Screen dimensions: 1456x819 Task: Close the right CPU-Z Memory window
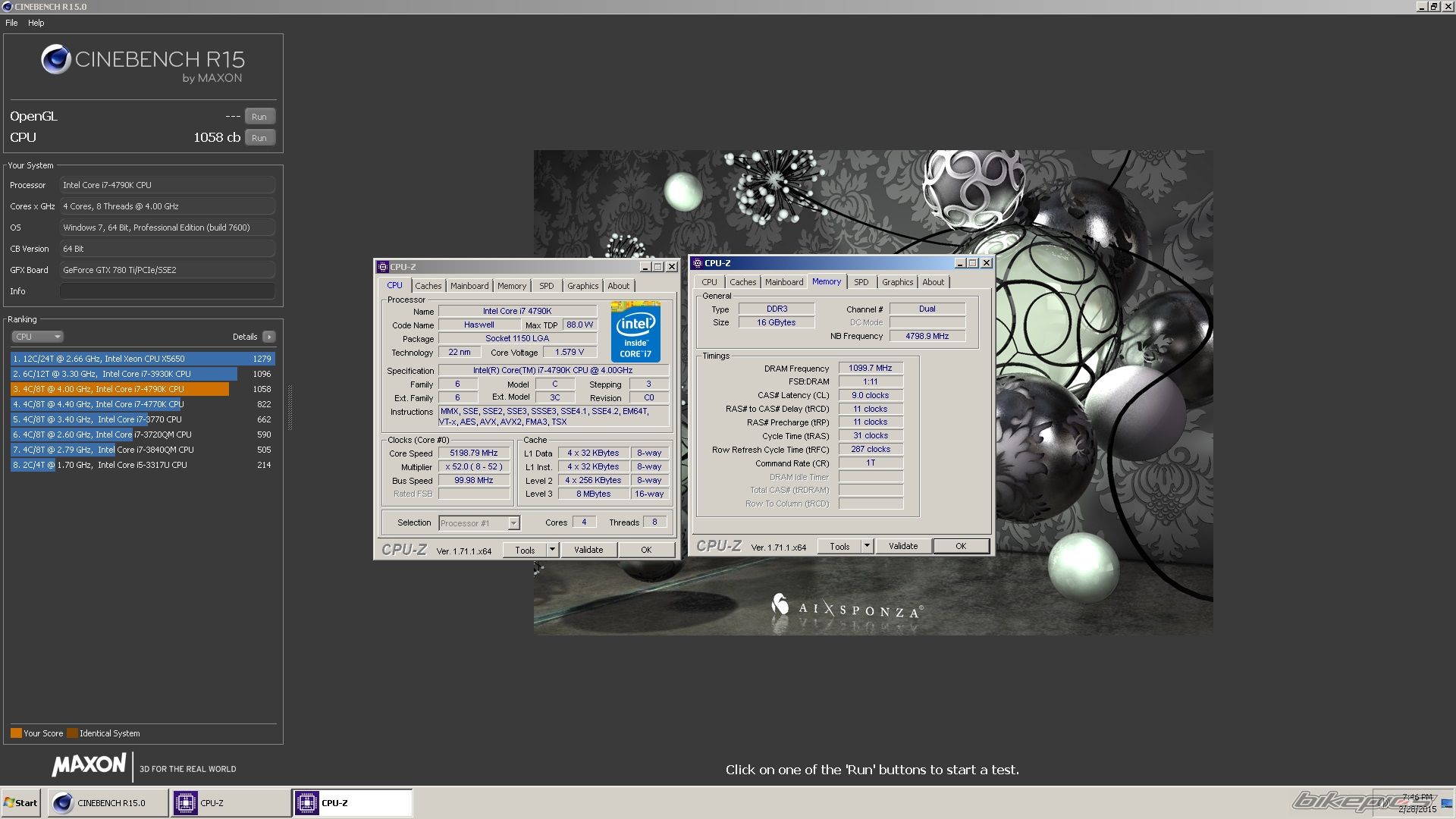tap(986, 263)
